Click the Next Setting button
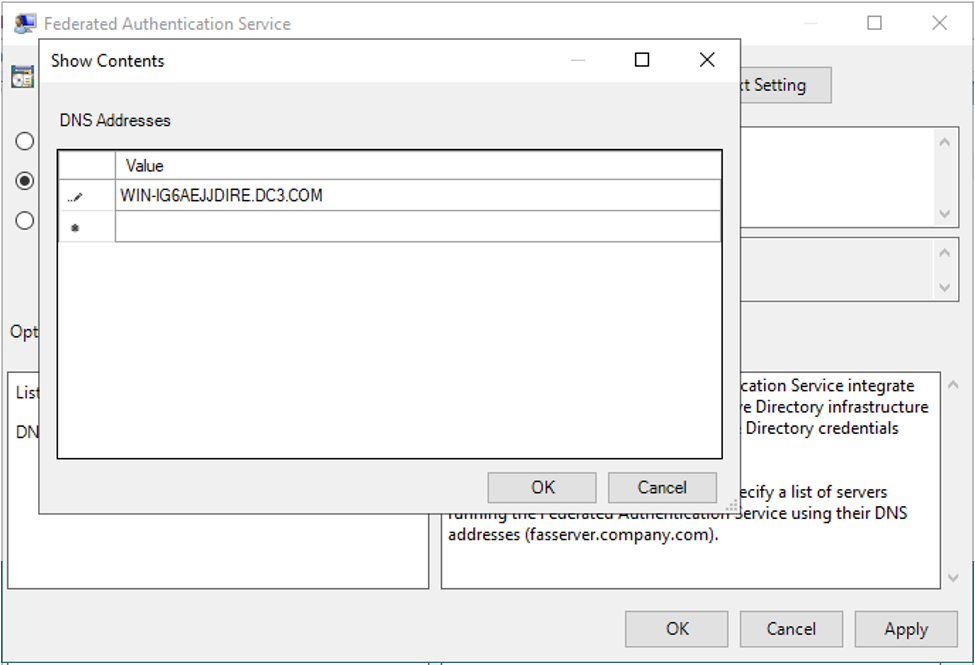975x665 pixels. 784,85
